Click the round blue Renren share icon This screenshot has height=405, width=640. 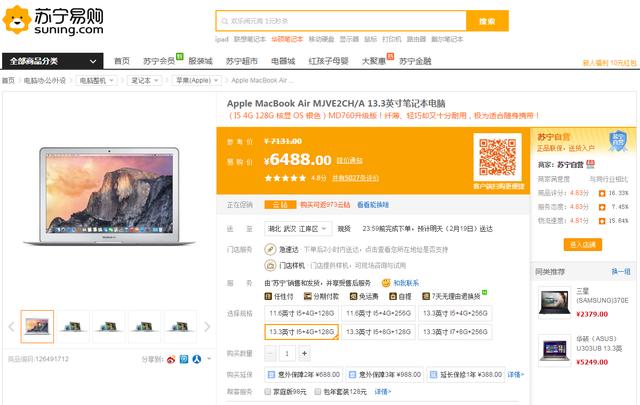[x=197, y=359]
